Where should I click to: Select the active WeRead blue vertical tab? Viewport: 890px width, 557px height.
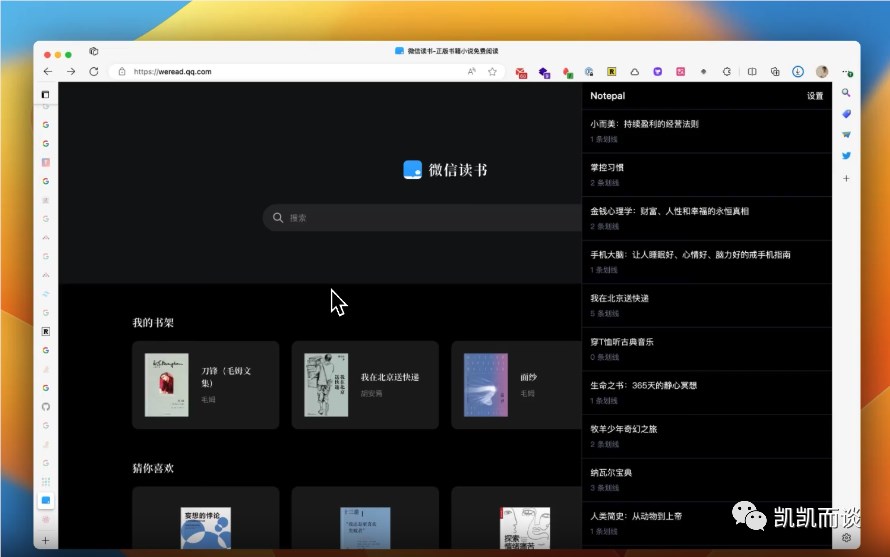click(x=46, y=500)
